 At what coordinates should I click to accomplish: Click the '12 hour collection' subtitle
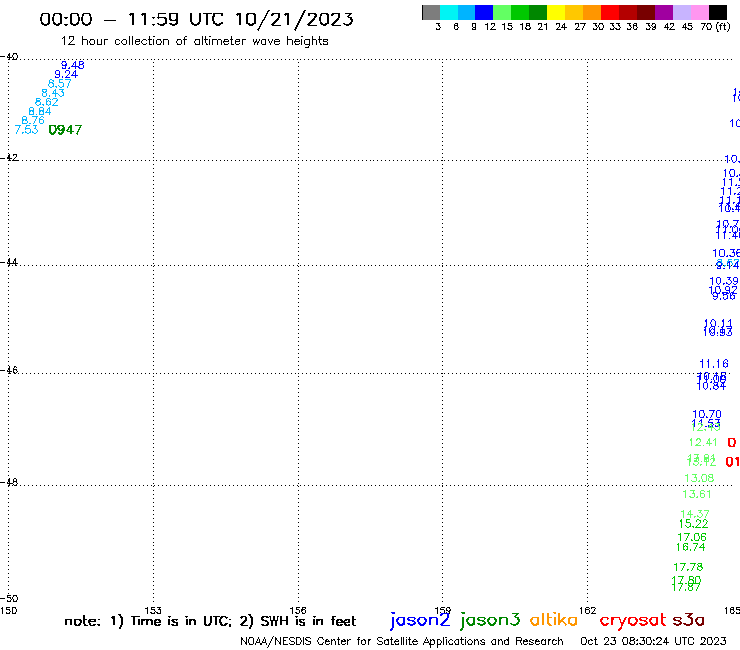[194, 41]
